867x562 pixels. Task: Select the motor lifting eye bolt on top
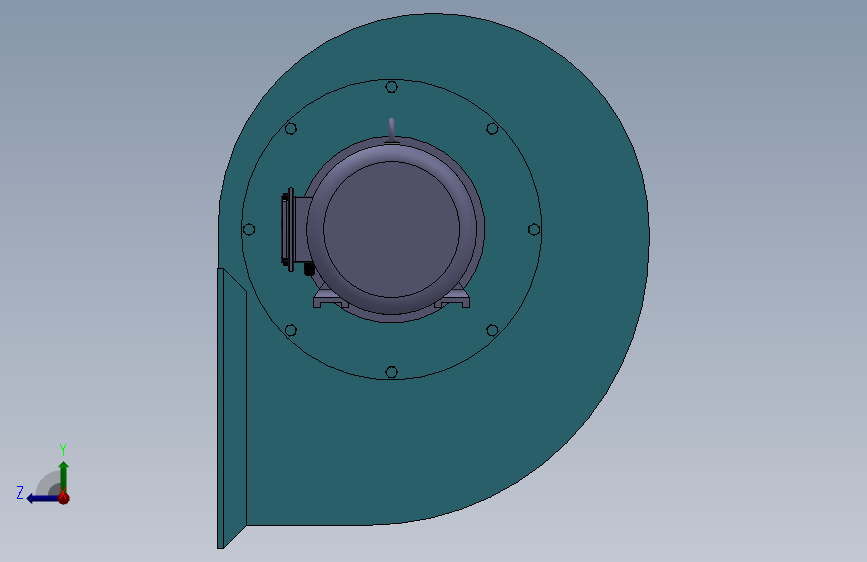click(x=391, y=131)
